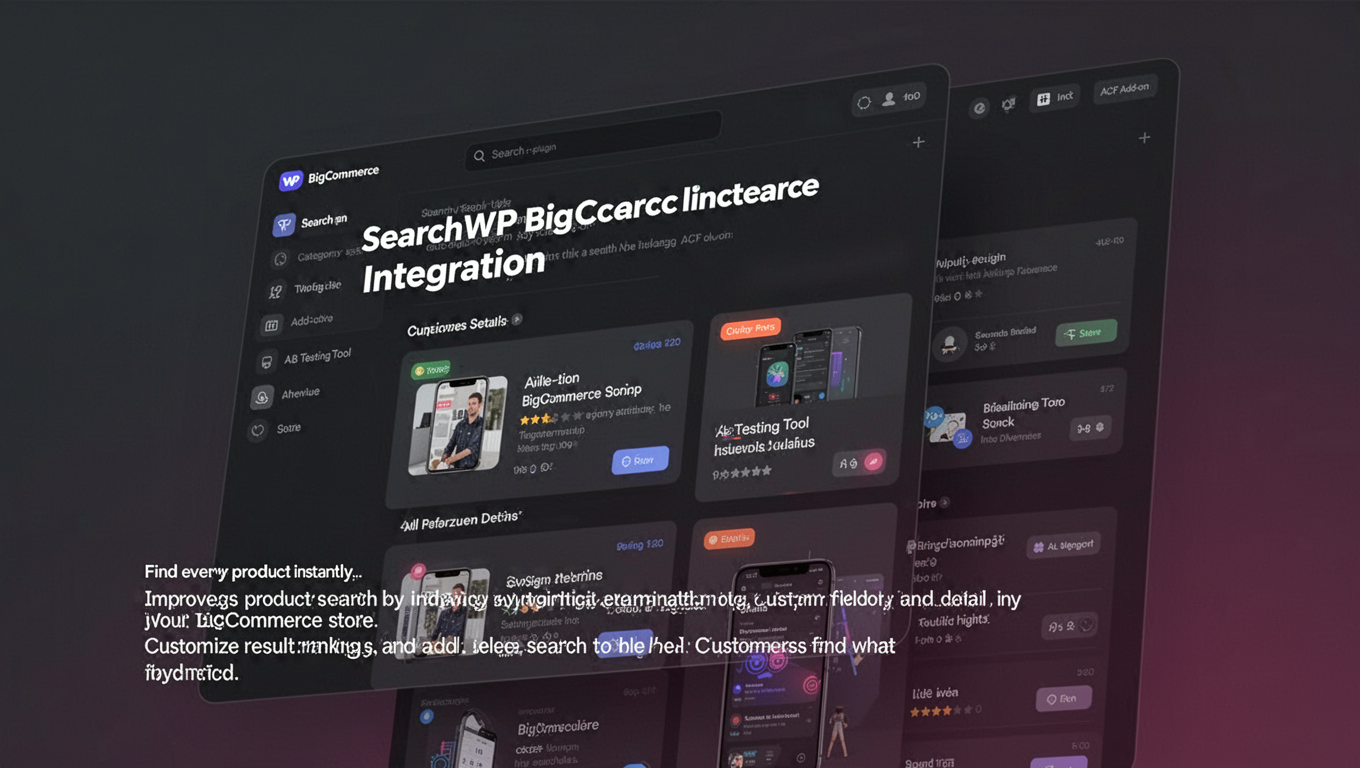
Task: Select the WP BigCommerce logo icon
Action: (290, 179)
